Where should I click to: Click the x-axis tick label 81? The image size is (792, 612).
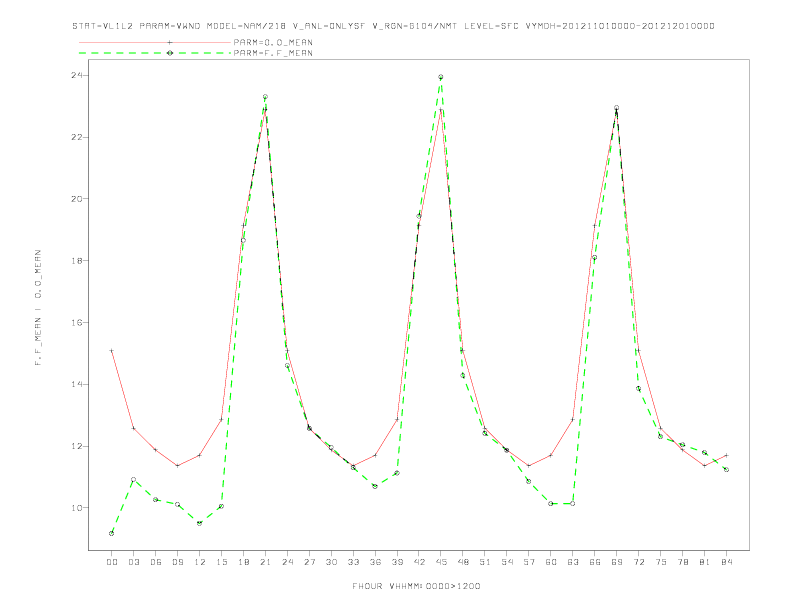point(705,562)
